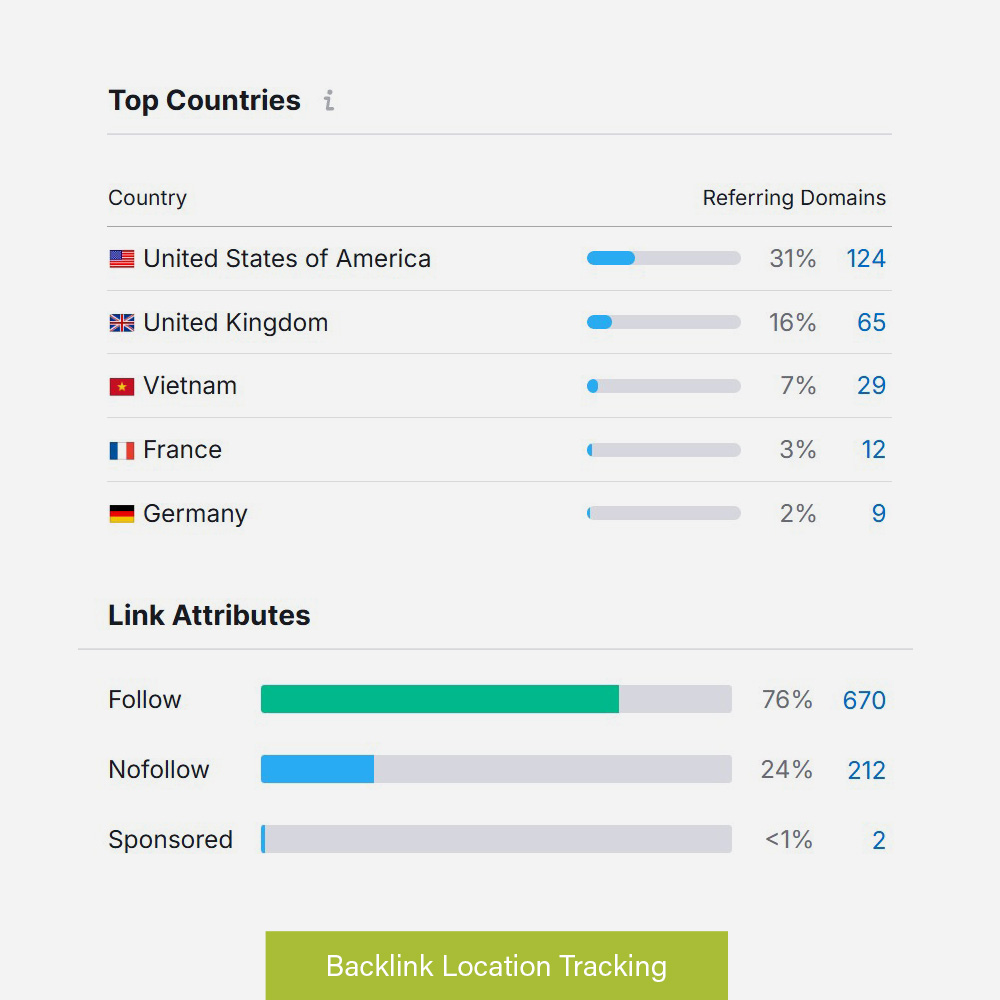Viewport: 1000px width, 1000px height.
Task: Click the United States percentage bar
Action: point(663,258)
